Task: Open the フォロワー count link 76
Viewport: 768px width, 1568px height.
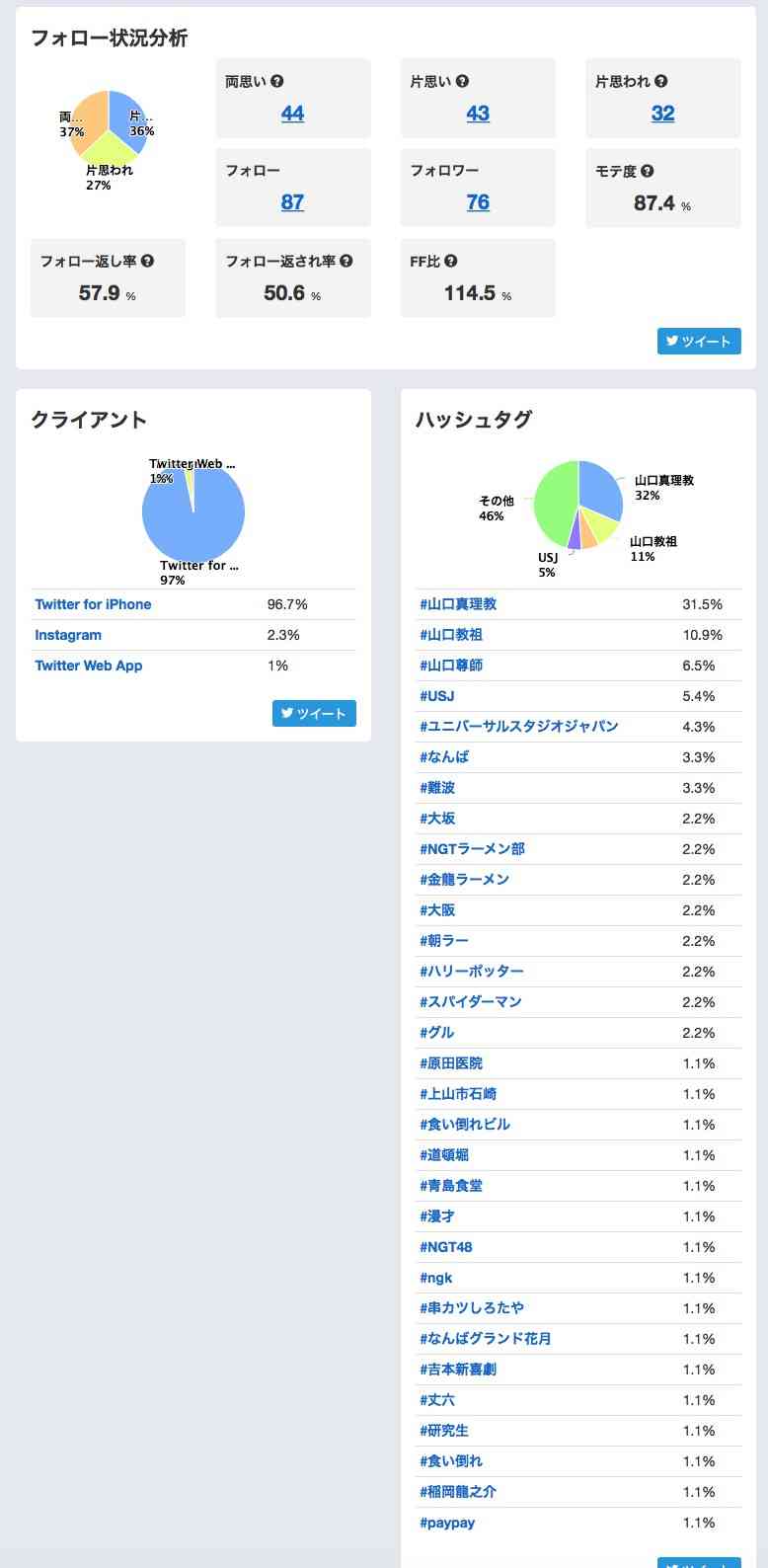Action: point(478,202)
